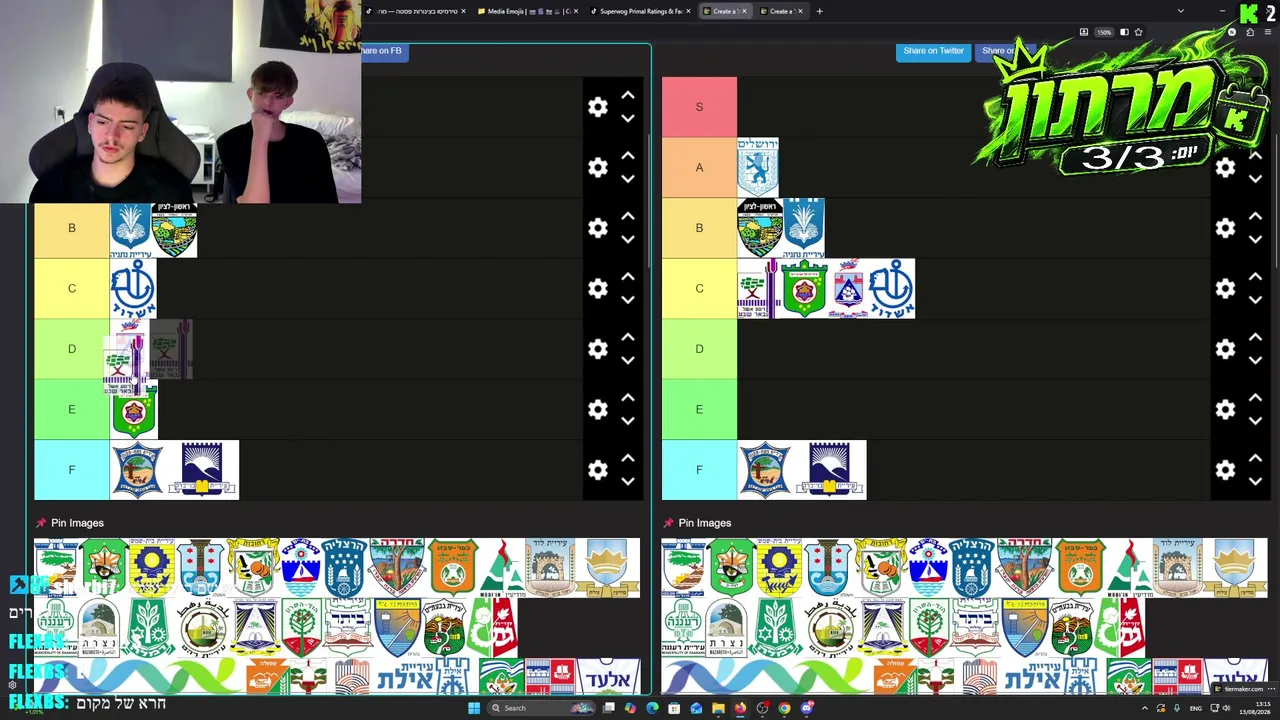The height and width of the screenshot is (720, 1280).
Task: Switch to the Media Emojis tab
Action: pyautogui.click(x=528, y=11)
